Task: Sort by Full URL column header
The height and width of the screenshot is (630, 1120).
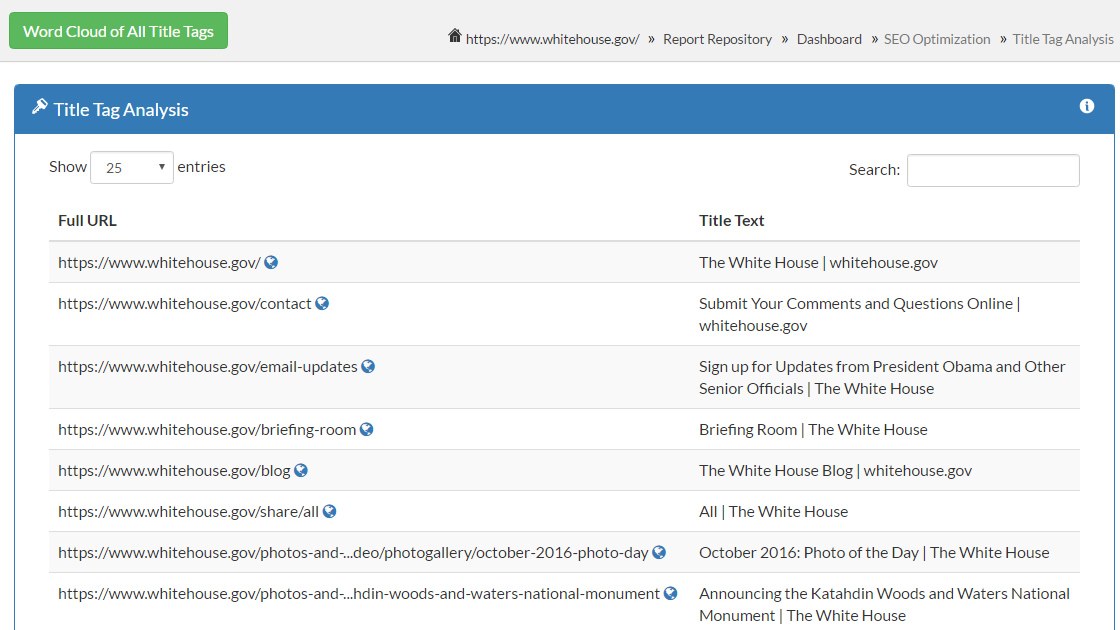Action: [x=87, y=221]
